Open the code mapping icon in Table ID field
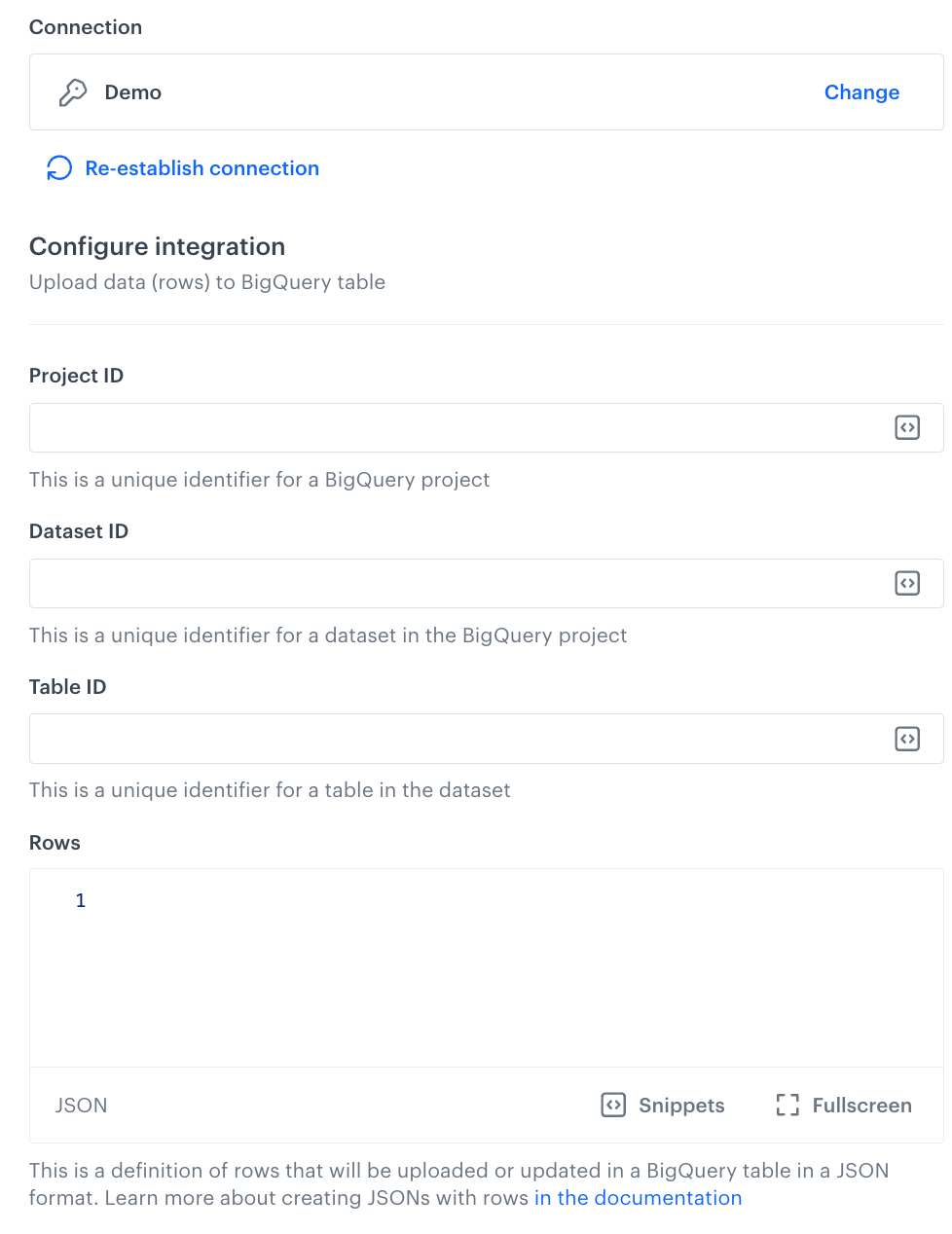 click(907, 739)
